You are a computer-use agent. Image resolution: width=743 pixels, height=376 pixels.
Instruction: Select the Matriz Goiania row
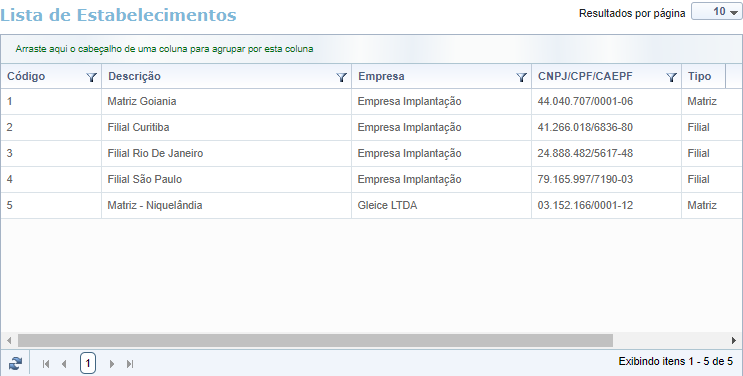point(372,101)
